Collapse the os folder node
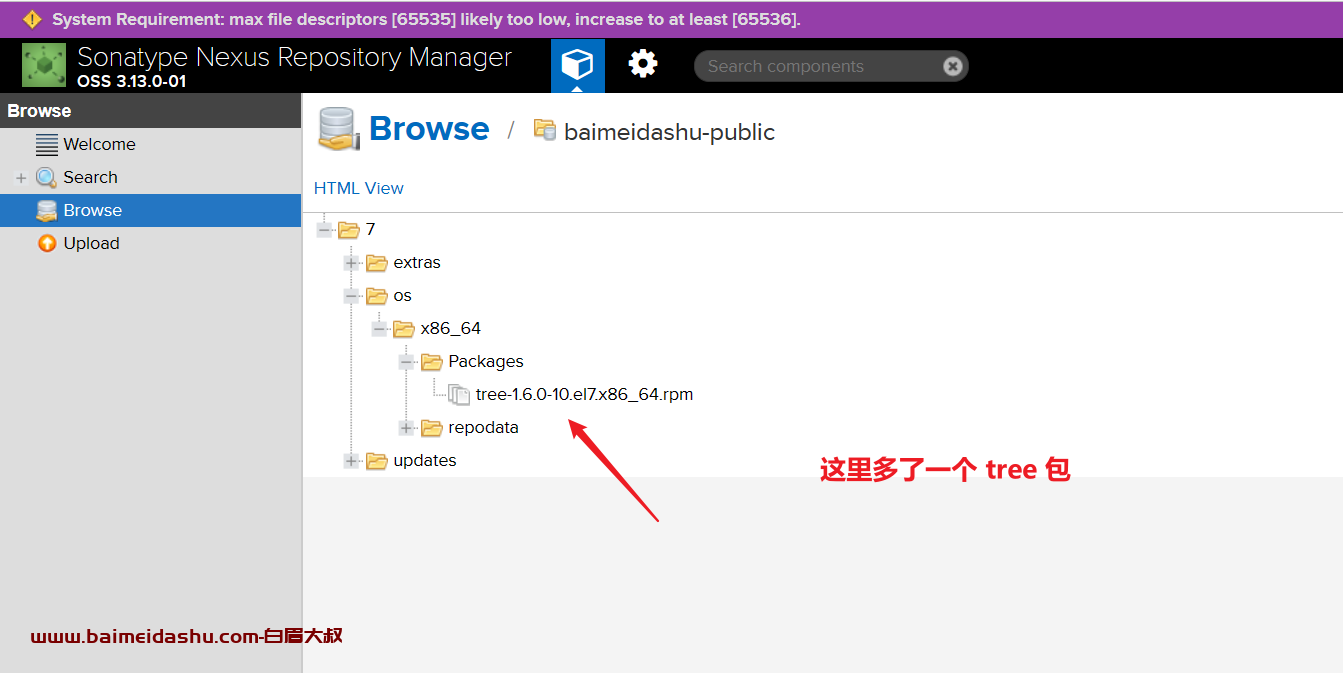This screenshot has height=673, width=1343. (x=351, y=296)
